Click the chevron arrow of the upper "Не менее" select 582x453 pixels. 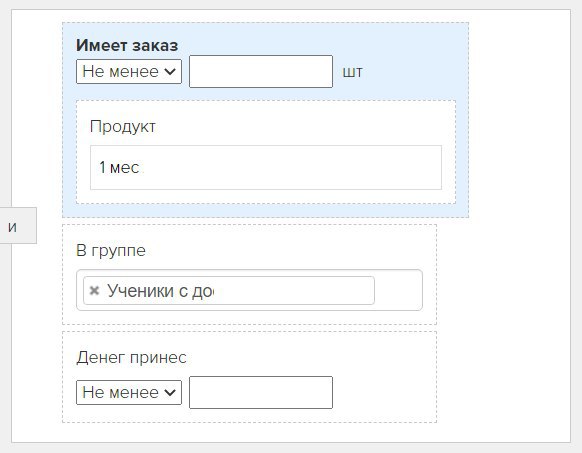pyautogui.click(x=170, y=71)
